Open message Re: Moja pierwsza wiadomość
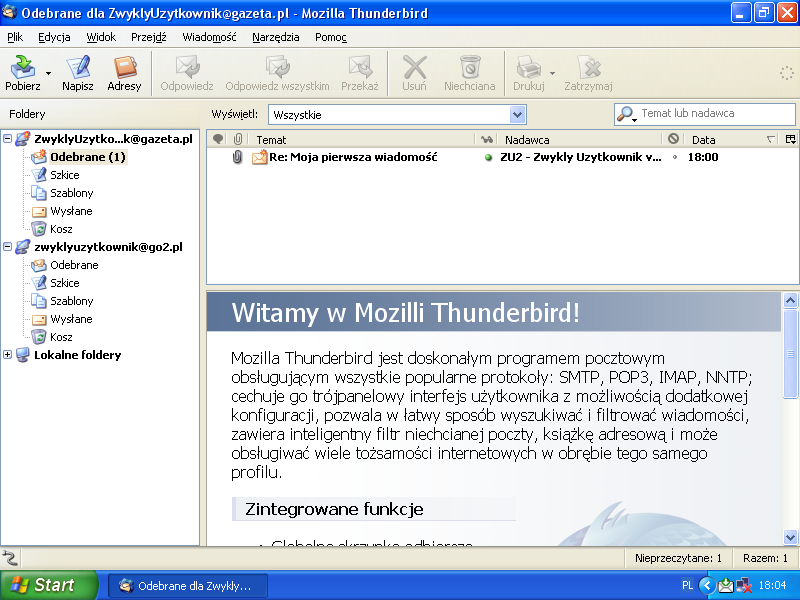 (x=353, y=157)
